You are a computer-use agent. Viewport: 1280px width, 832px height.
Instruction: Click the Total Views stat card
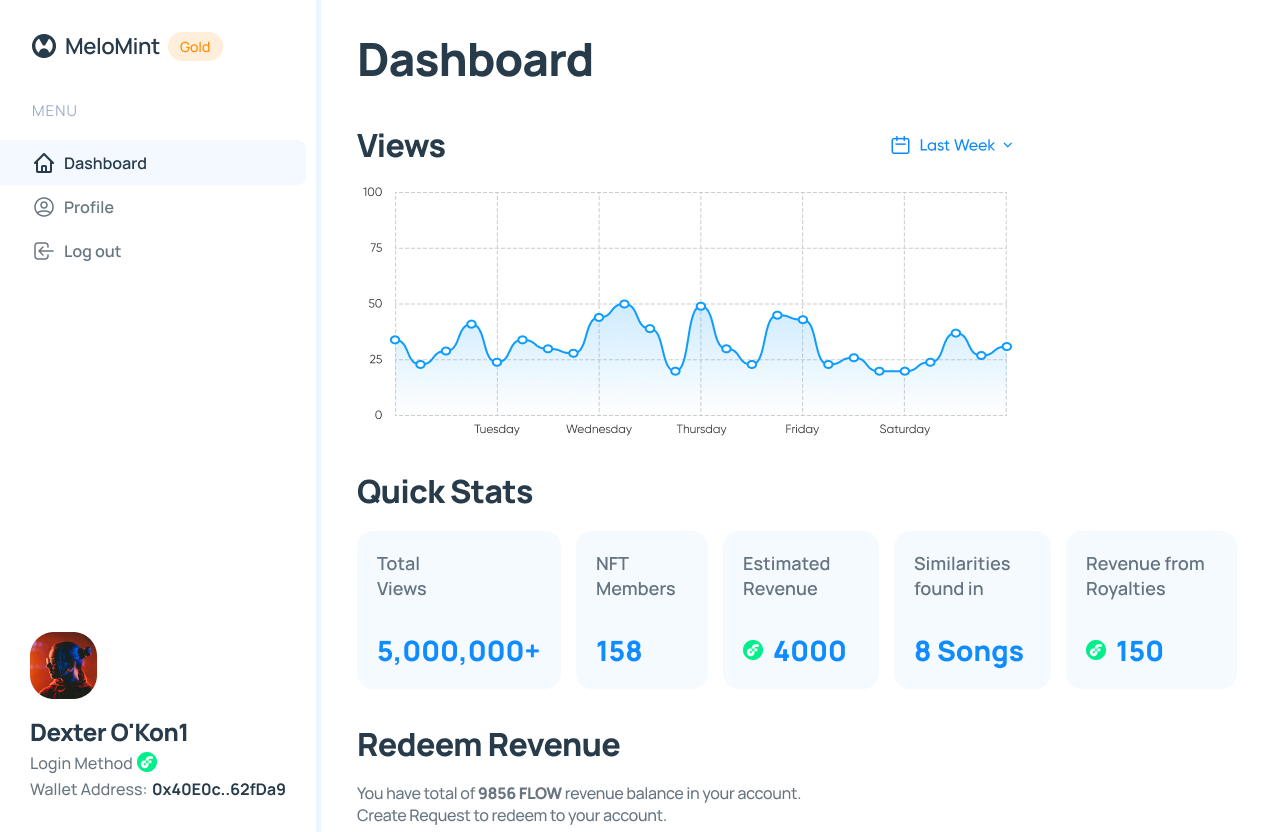tap(458, 609)
